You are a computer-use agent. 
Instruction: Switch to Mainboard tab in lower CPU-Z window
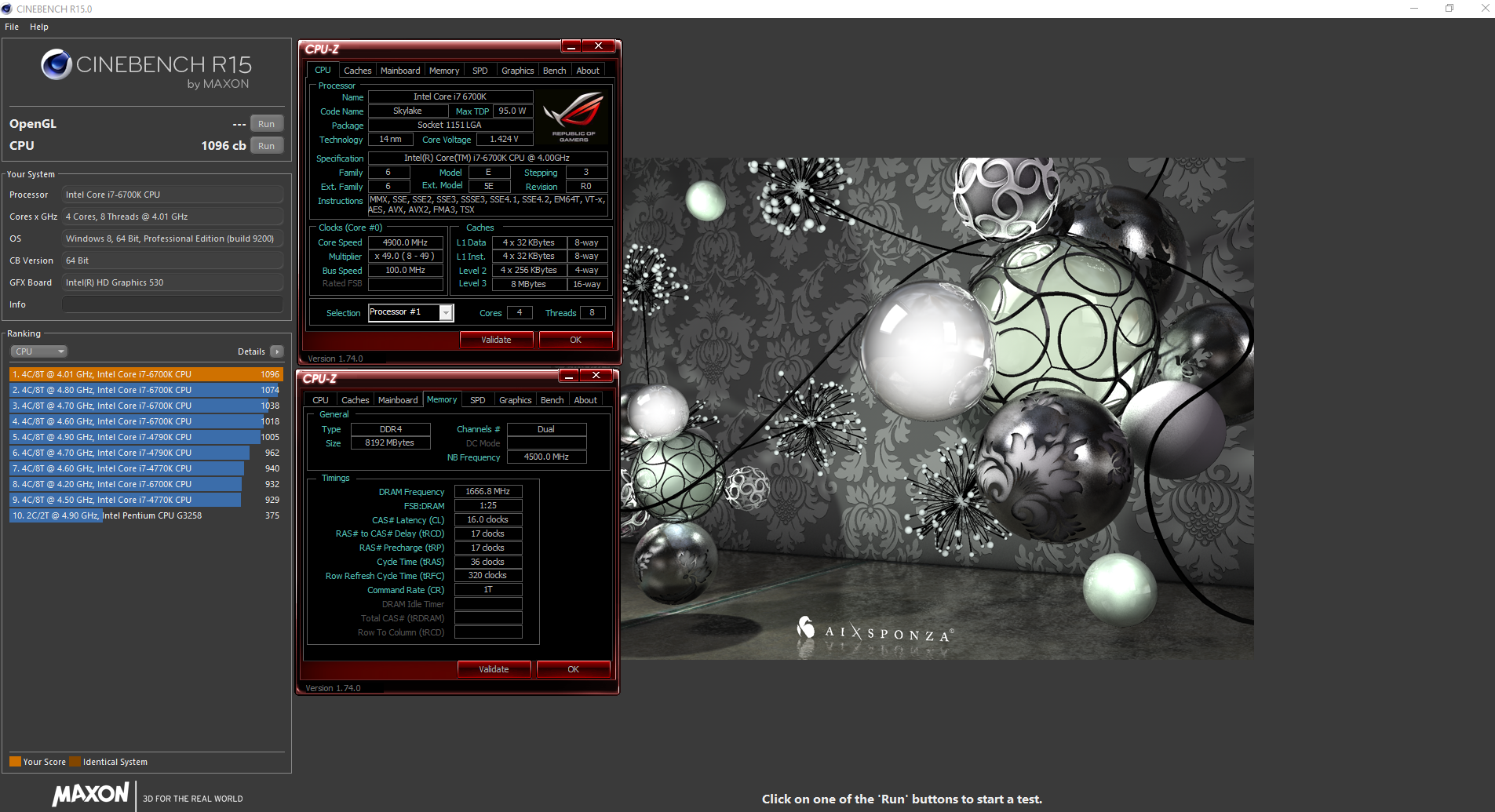pos(398,400)
